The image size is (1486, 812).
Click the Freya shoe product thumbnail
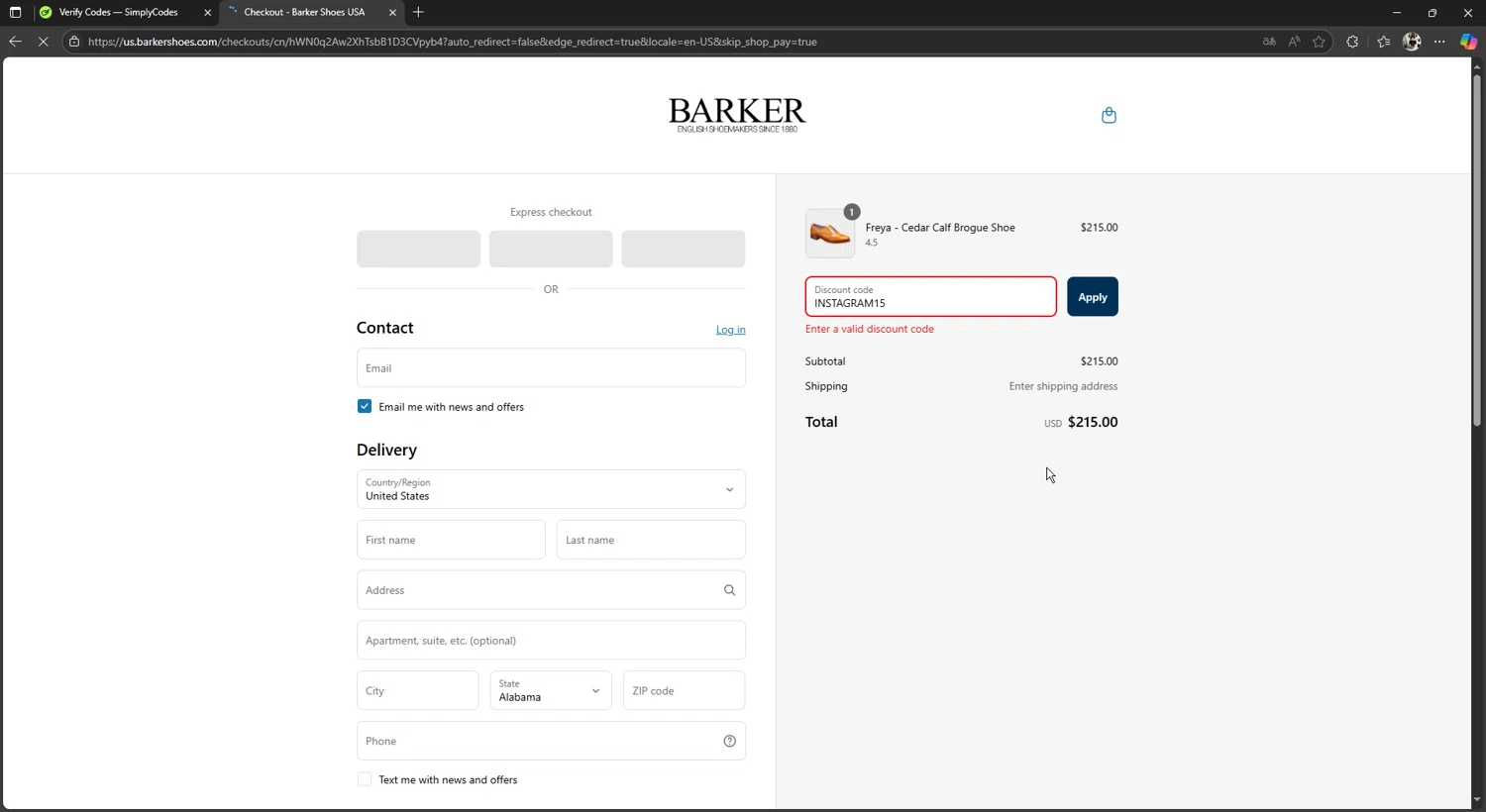coord(830,234)
